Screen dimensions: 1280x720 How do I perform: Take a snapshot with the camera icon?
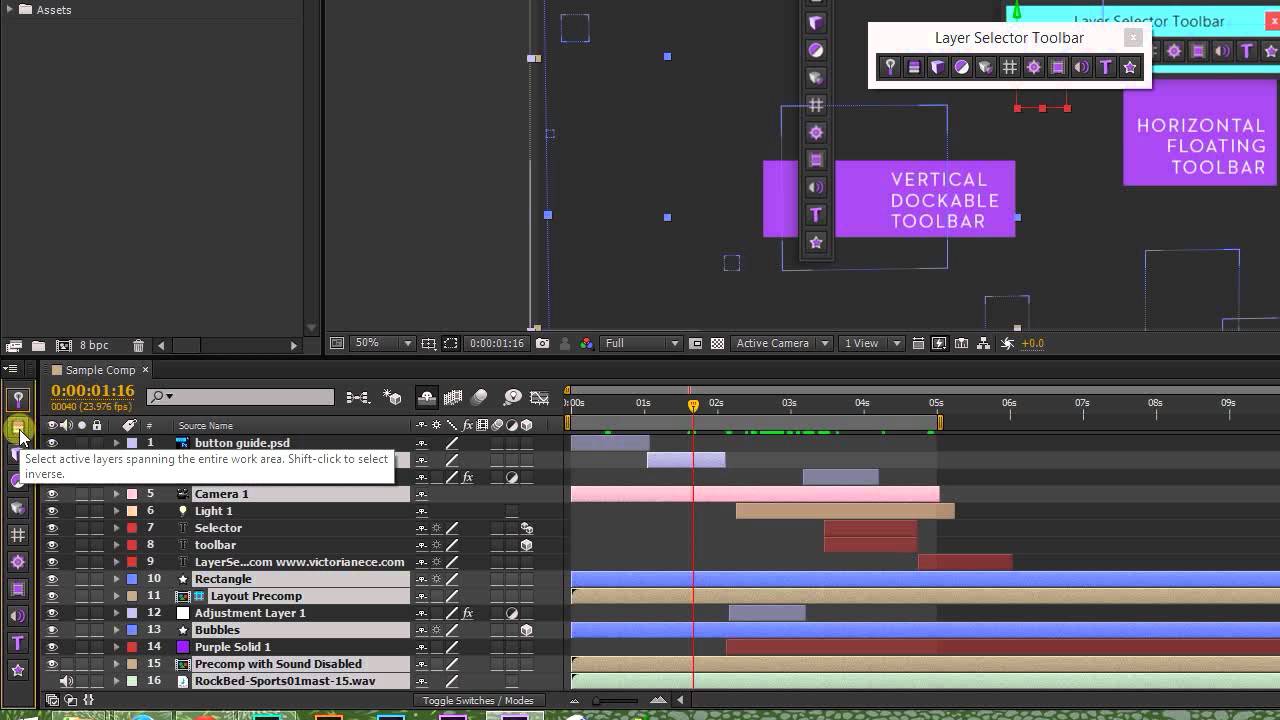[542, 343]
